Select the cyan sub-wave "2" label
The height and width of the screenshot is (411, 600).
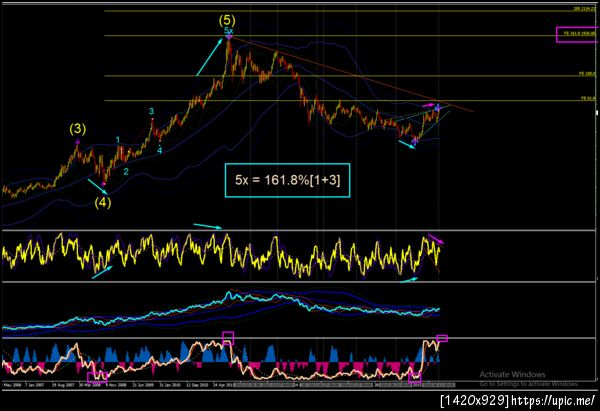tap(126, 171)
